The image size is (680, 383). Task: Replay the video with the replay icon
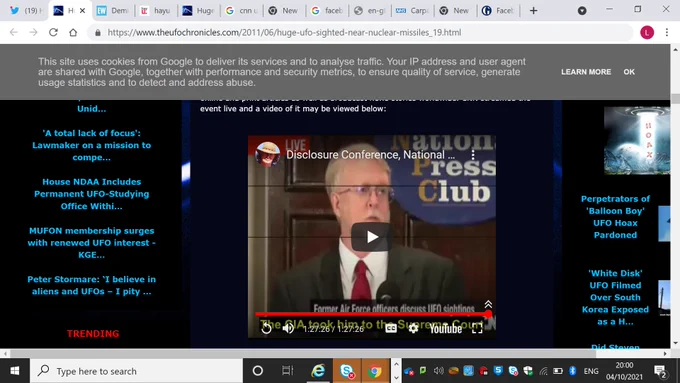[266, 329]
